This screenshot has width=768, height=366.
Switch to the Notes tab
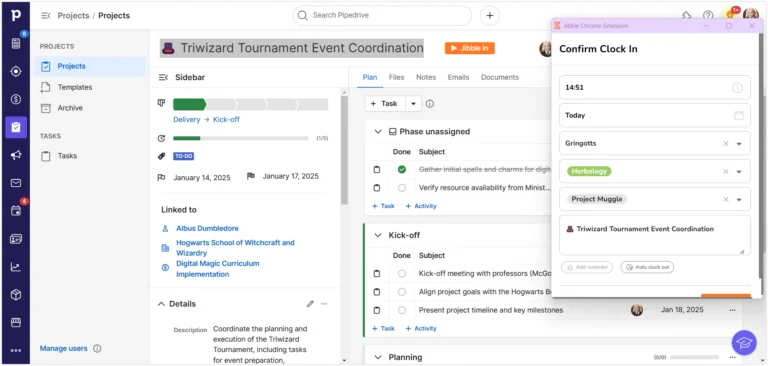426,77
